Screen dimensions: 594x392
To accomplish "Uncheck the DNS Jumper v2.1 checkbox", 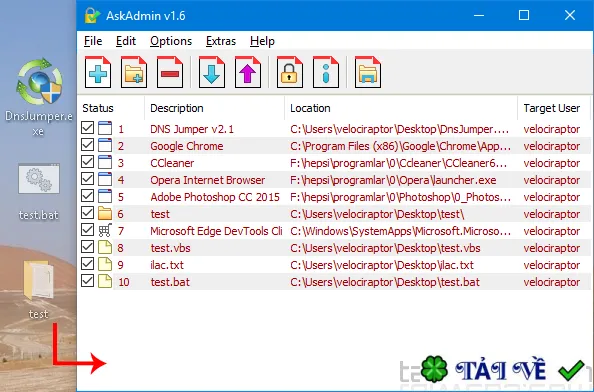I will click(88, 128).
